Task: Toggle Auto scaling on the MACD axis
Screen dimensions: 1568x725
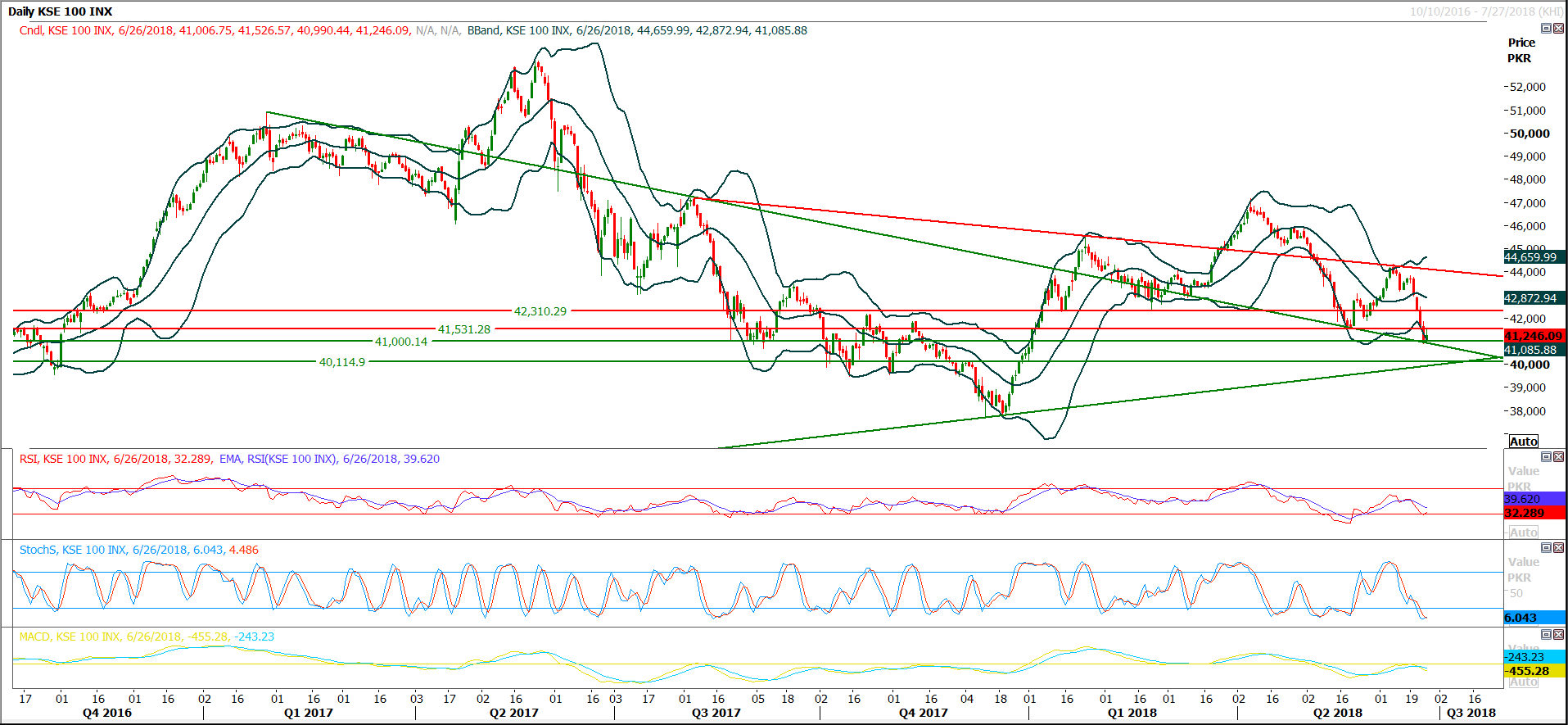Action: pos(1523,682)
